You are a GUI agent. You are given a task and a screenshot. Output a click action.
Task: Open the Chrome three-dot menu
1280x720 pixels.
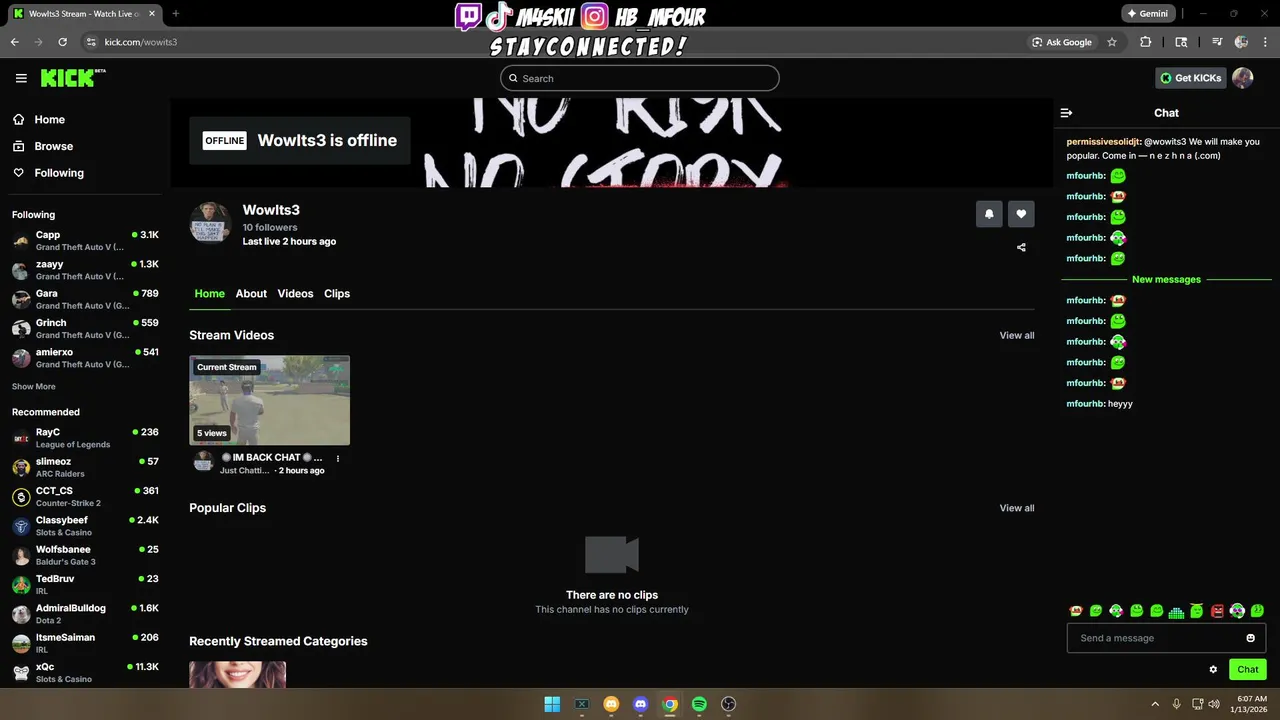[x=1266, y=42]
